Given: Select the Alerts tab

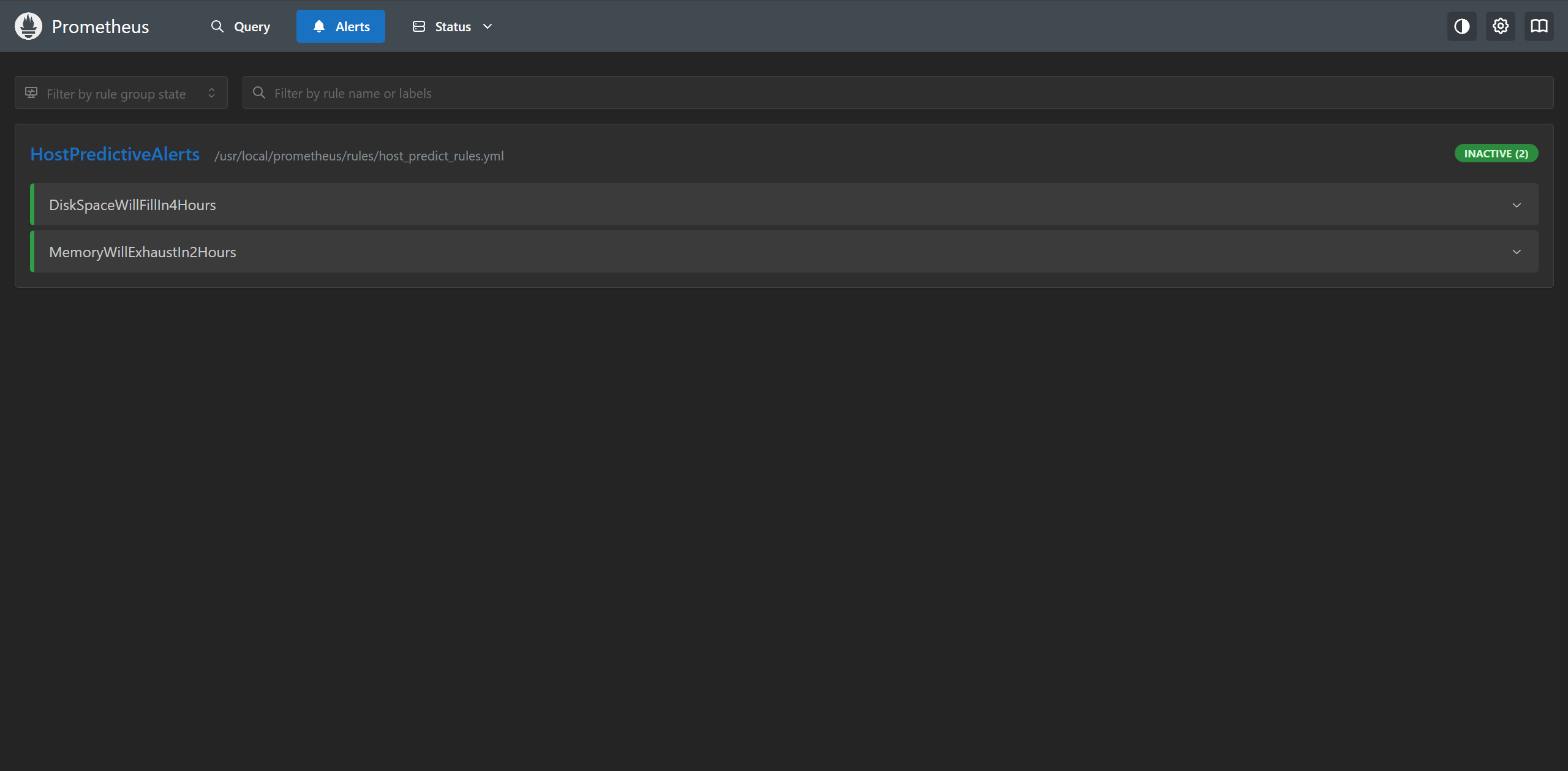Looking at the screenshot, I should pos(341,26).
